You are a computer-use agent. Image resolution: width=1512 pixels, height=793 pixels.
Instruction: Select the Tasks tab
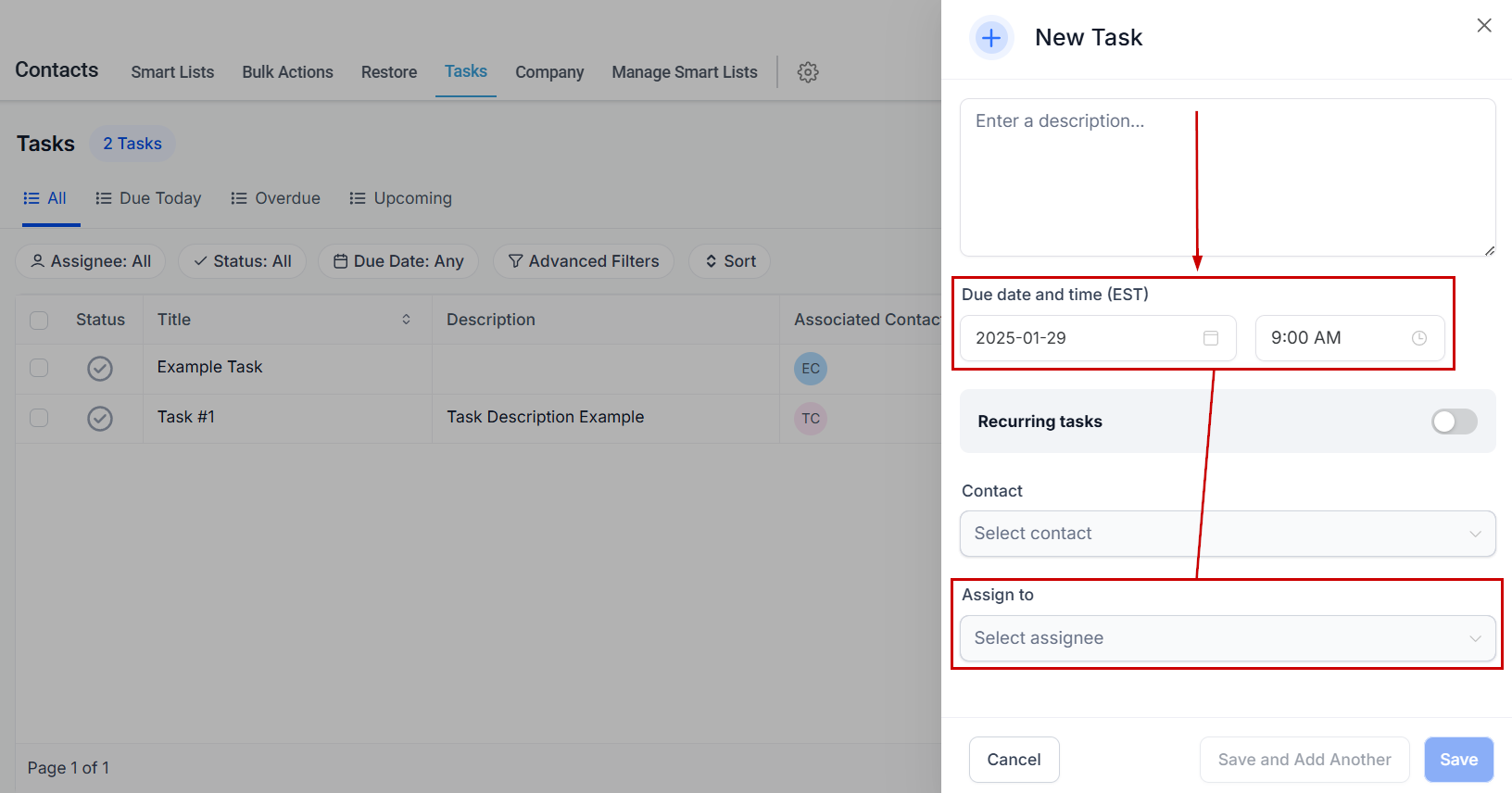tap(466, 71)
